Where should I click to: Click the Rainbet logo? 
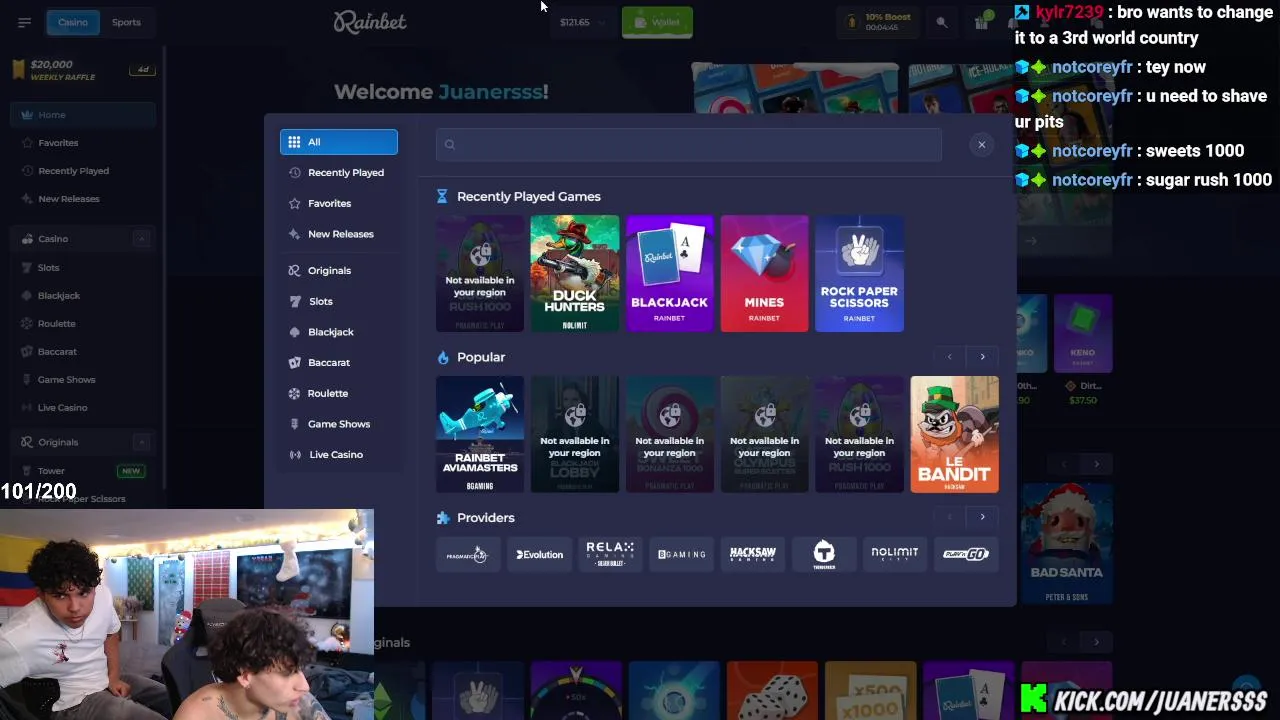[370, 22]
